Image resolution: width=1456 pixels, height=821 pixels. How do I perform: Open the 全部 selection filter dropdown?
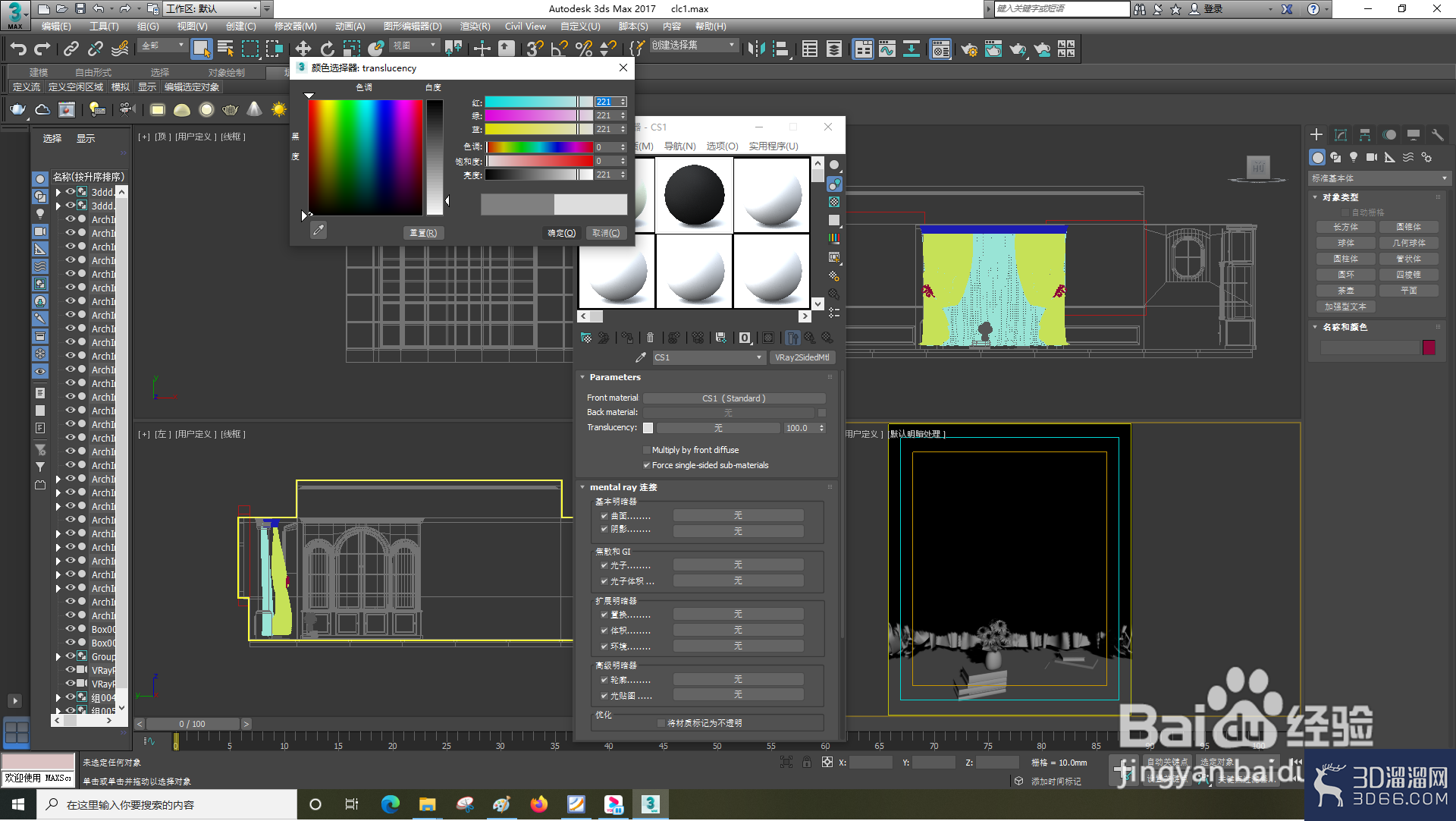coord(163,46)
